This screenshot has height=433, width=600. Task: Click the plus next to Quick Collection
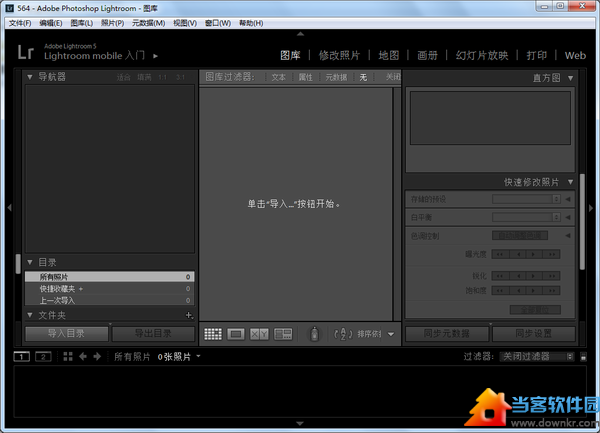tap(81, 289)
